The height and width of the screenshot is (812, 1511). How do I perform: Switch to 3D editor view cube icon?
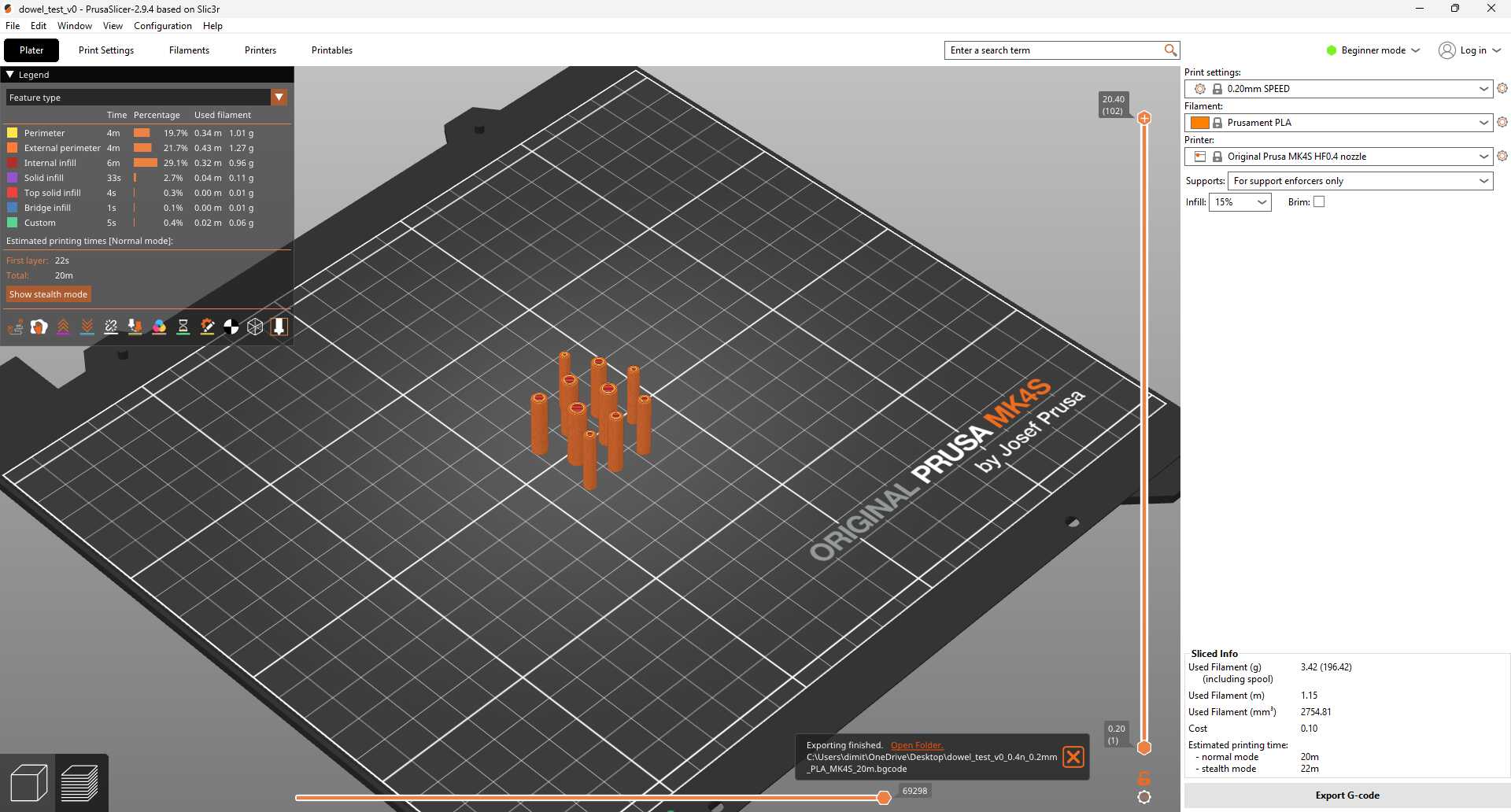coord(28,783)
